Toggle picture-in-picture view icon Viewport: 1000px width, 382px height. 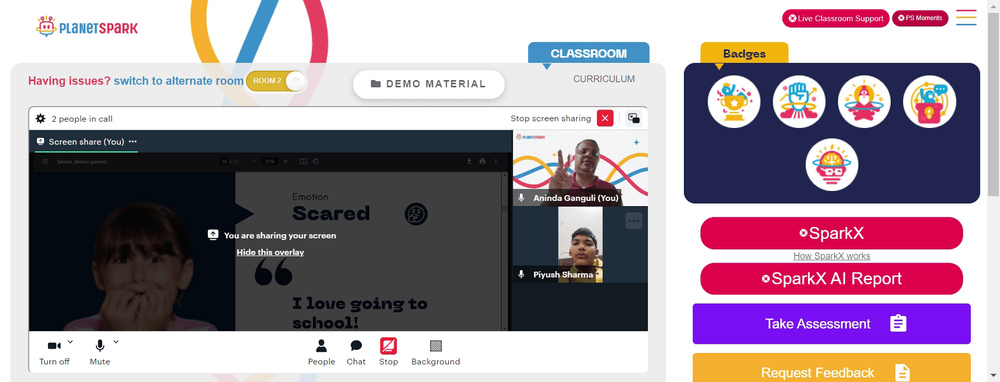pos(633,118)
